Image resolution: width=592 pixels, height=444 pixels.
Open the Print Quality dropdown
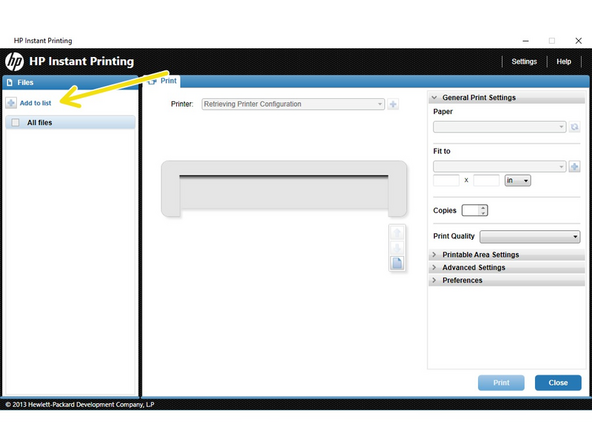coord(530,237)
